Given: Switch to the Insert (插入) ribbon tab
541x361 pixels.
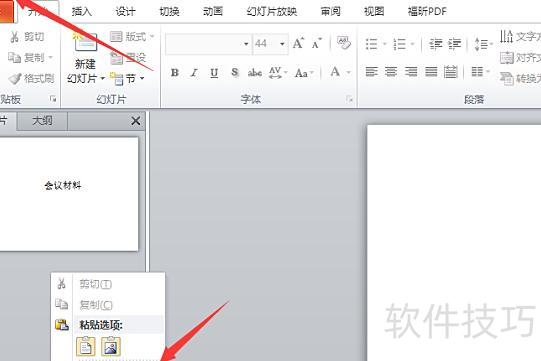Looking at the screenshot, I should (x=81, y=11).
